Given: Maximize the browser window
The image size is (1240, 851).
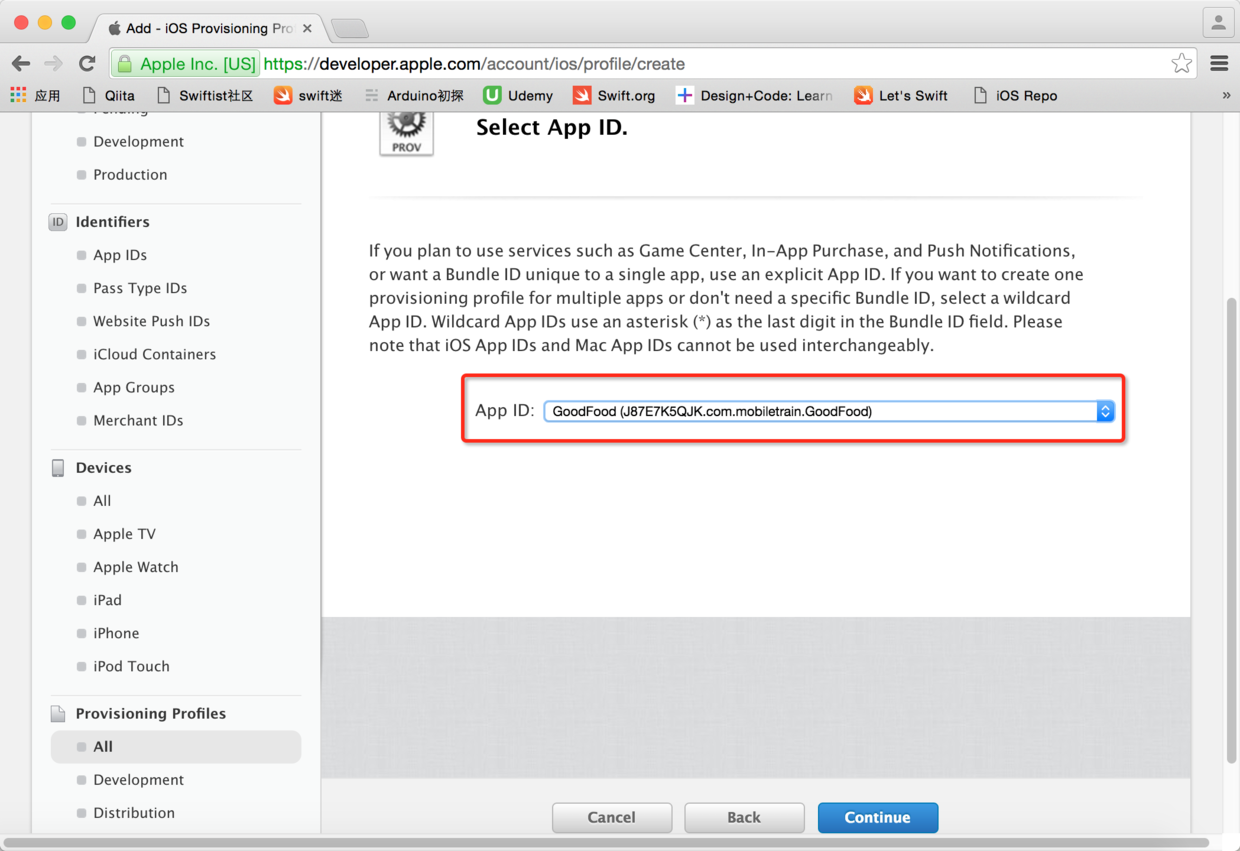Looking at the screenshot, I should (x=68, y=22).
